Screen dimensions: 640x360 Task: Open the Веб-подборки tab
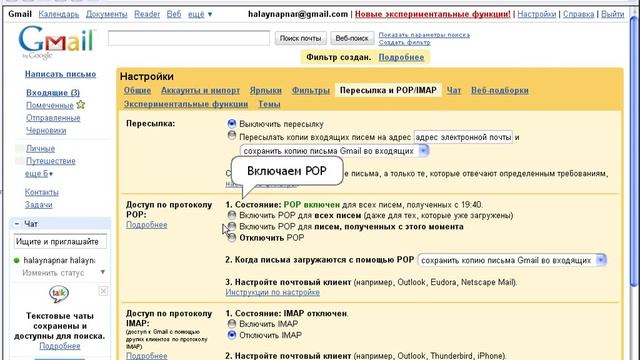coord(500,91)
